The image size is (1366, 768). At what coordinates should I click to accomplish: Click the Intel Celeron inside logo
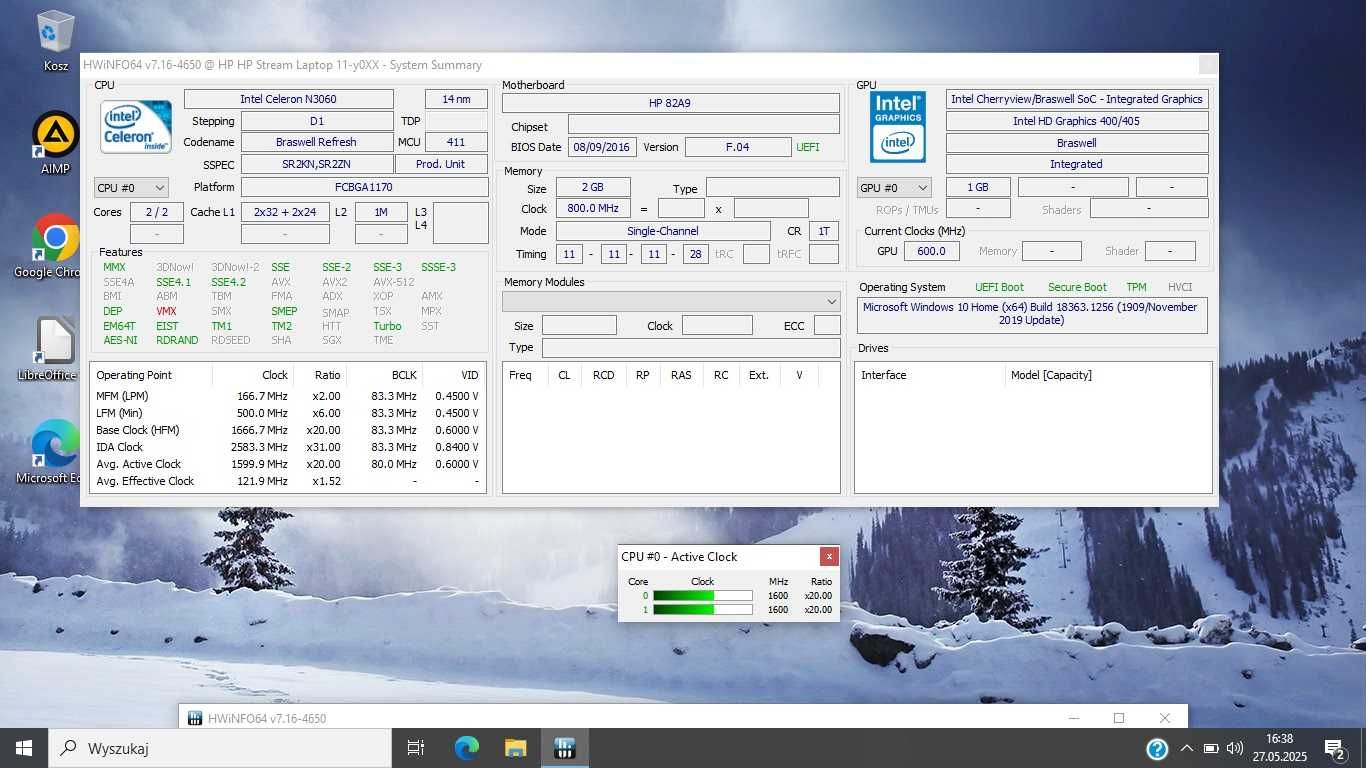[136, 126]
